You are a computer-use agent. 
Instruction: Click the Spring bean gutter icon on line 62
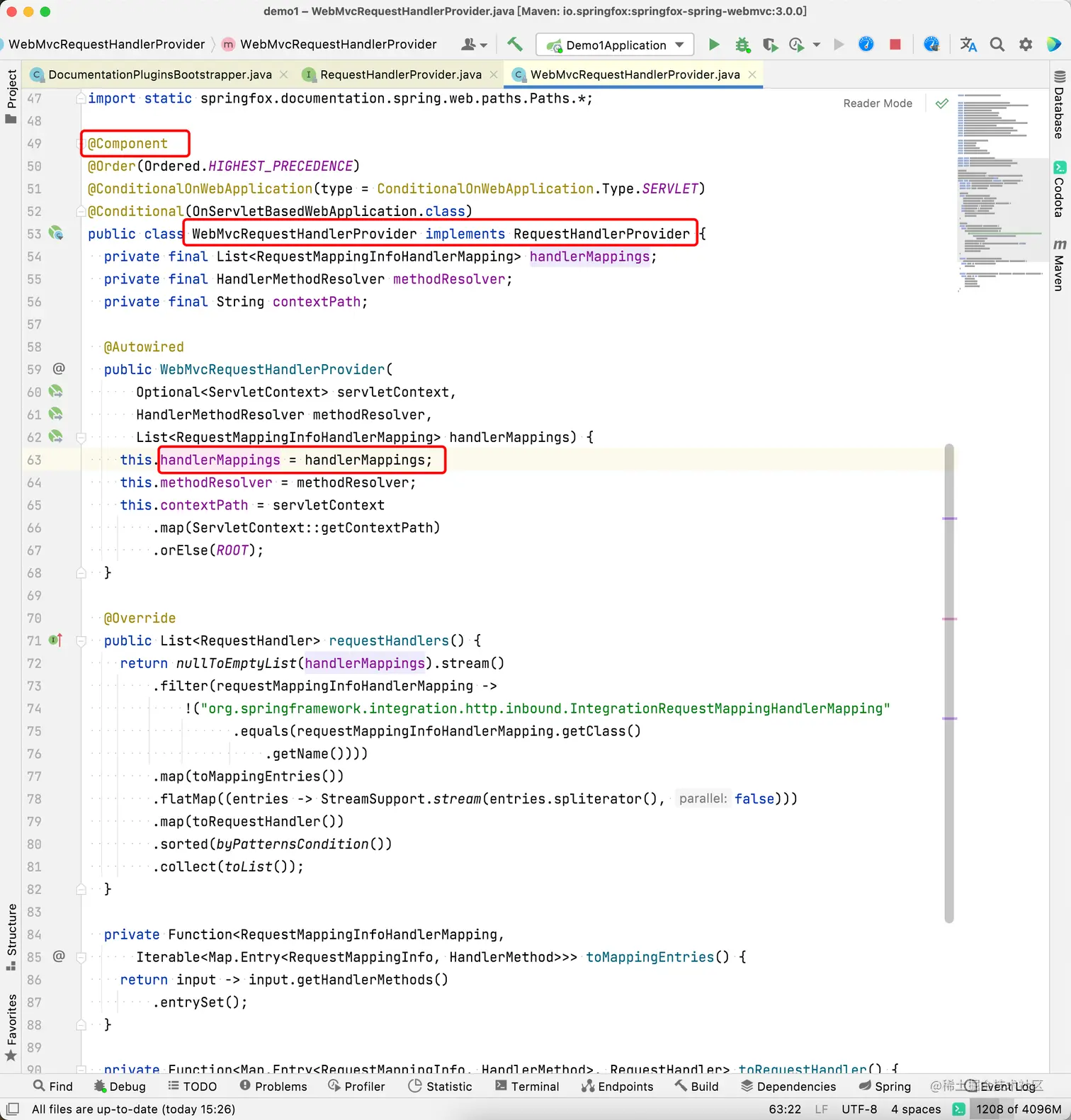[x=56, y=436]
